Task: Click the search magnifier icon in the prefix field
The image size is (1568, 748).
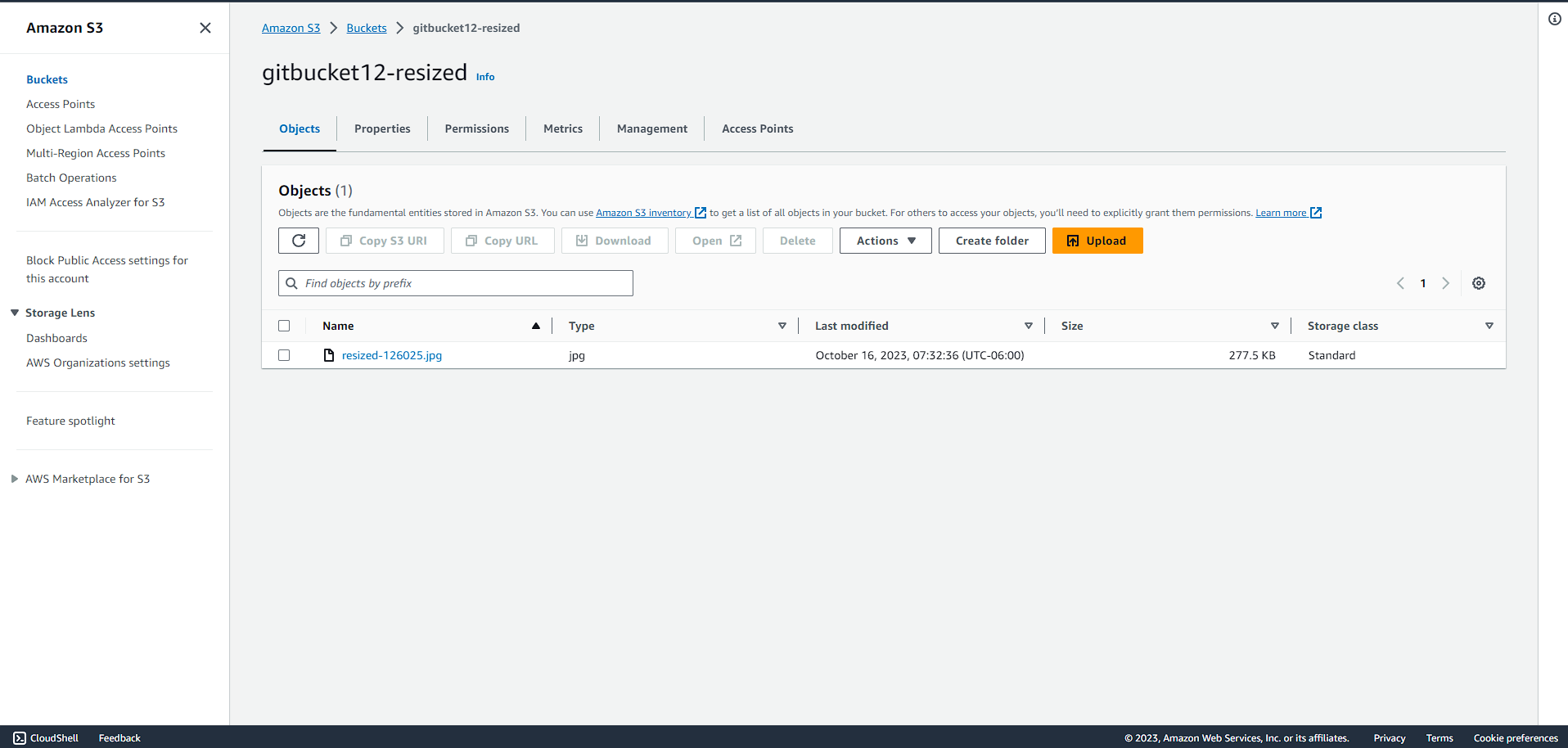Action: click(291, 283)
